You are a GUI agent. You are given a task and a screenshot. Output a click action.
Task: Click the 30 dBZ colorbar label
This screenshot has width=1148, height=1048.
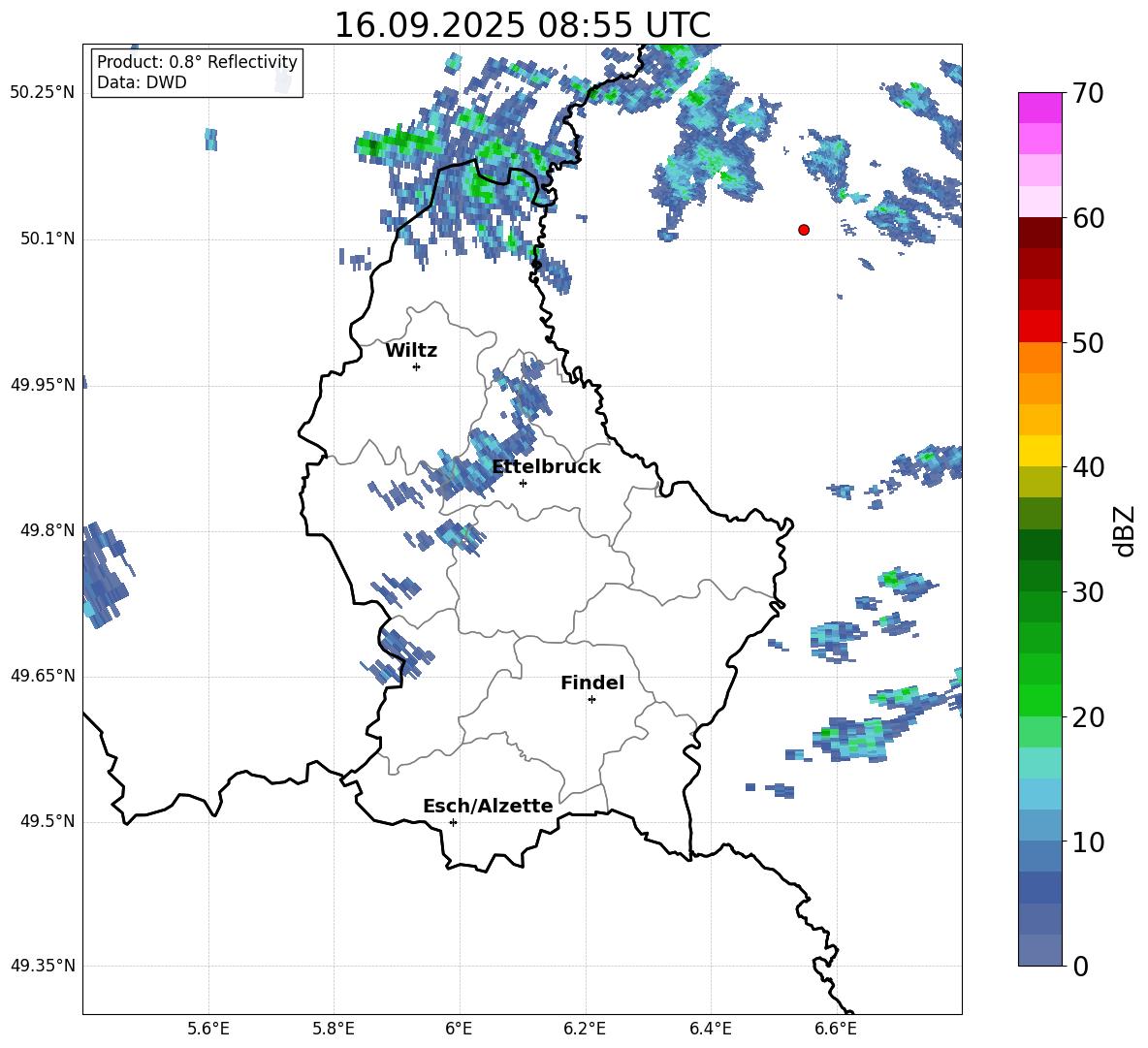point(1087,592)
